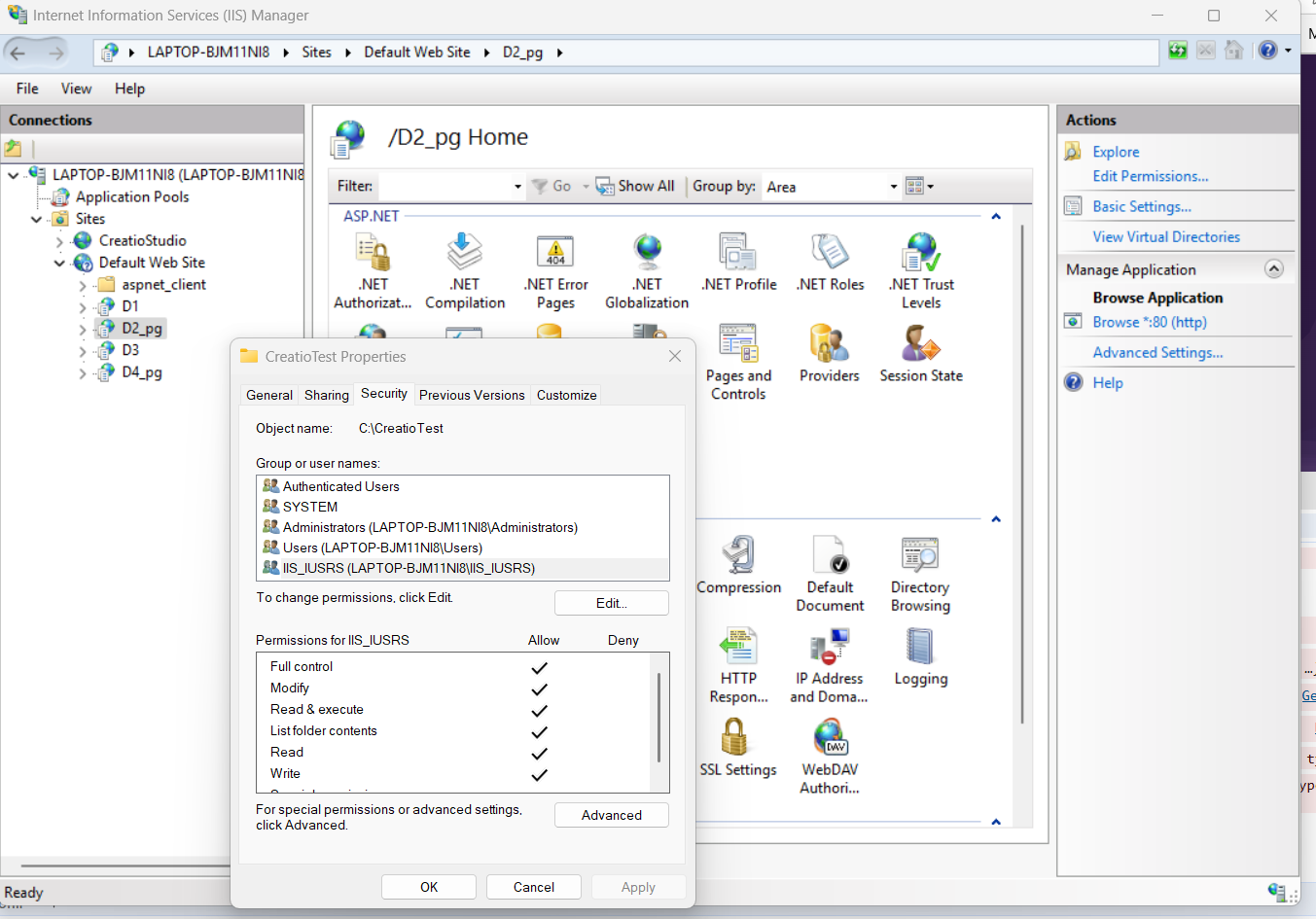This screenshot has width=1316, height=919.
Task: Expand the D1 application node
Action: coord(83,307)
